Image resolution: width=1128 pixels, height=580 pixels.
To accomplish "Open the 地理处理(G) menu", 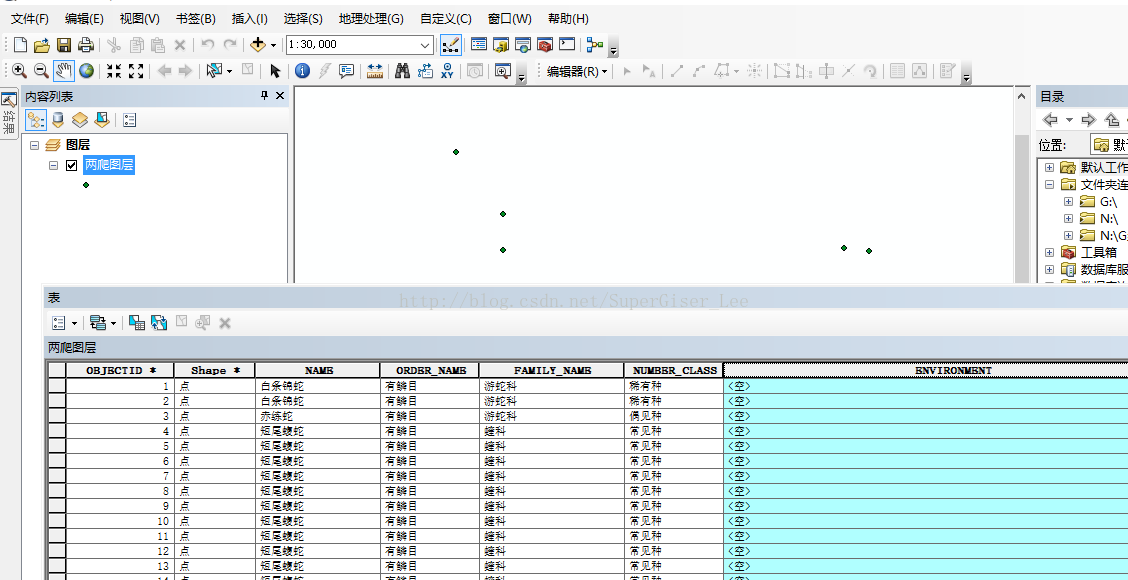I will (x=371, y=19).
